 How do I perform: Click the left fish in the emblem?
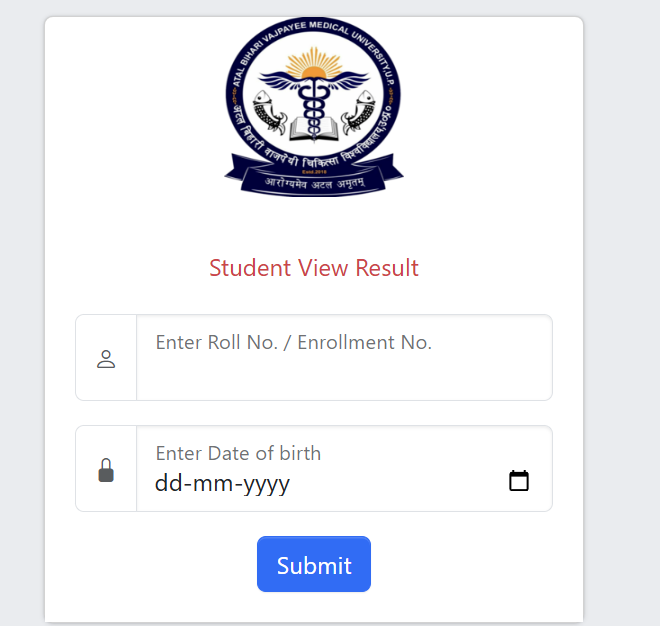pyautogui.click(x=269, y=112)
